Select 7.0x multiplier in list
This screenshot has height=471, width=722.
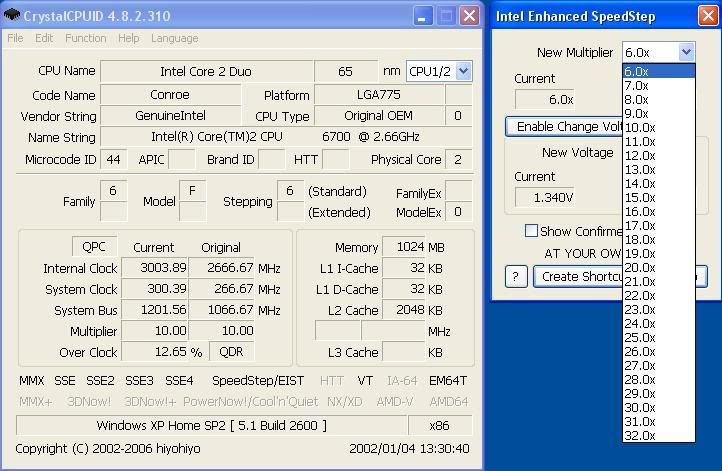658,86
